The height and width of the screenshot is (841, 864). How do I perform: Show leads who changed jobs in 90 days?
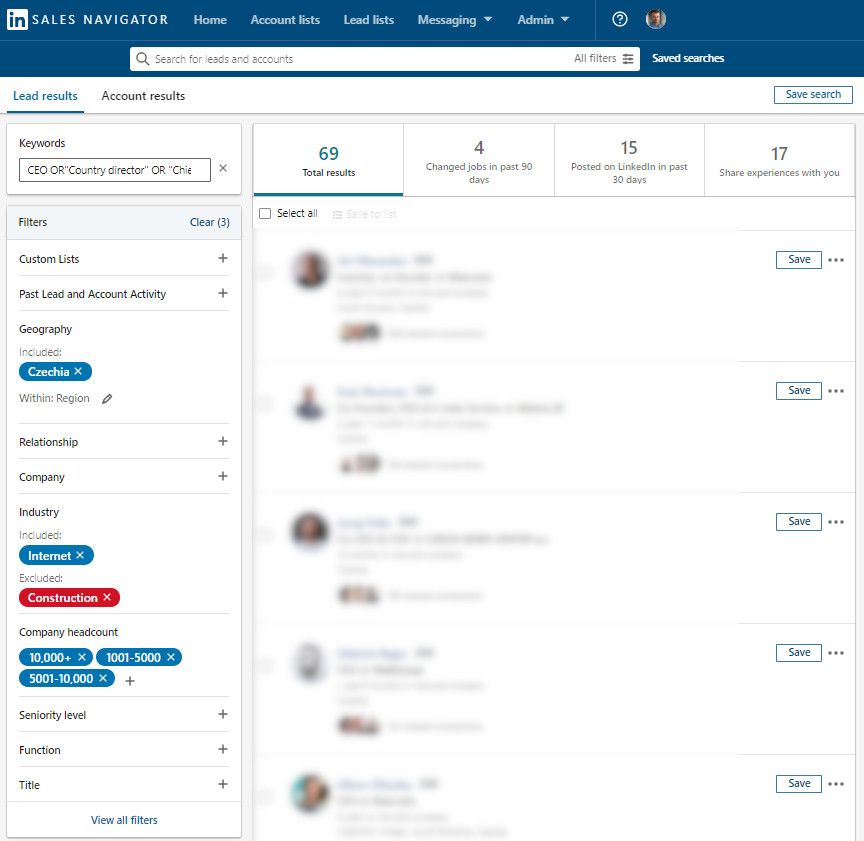click(x=479, y=160)
